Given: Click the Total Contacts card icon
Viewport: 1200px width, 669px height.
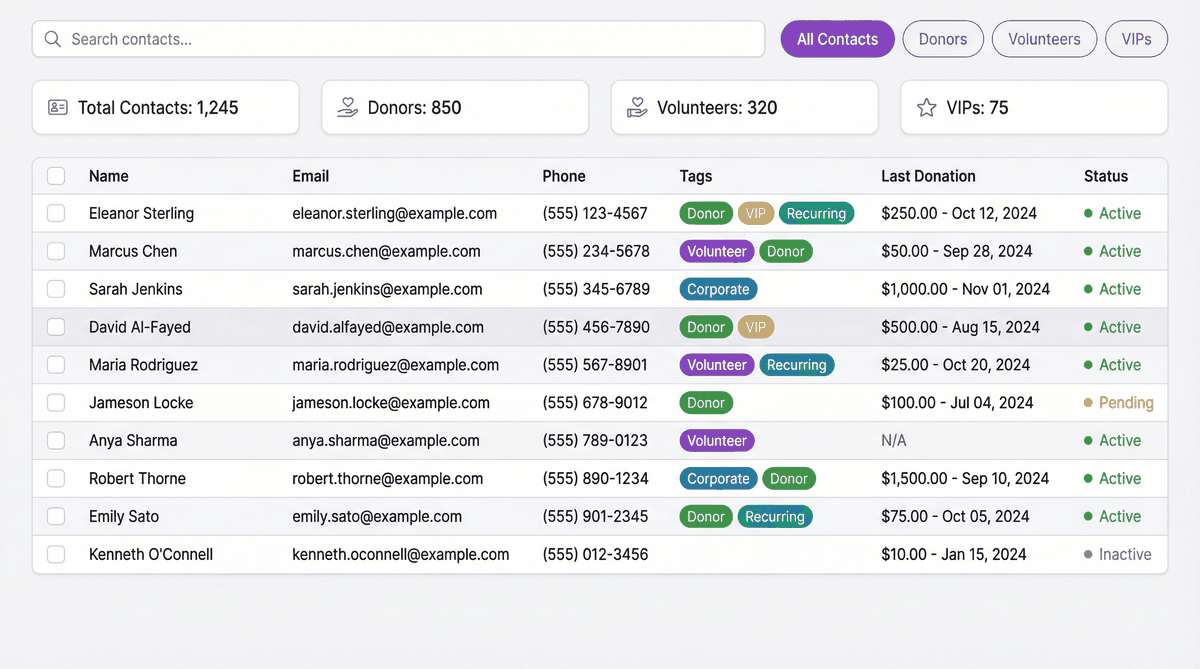Looking at the screenshot, I should pos(58,106).
